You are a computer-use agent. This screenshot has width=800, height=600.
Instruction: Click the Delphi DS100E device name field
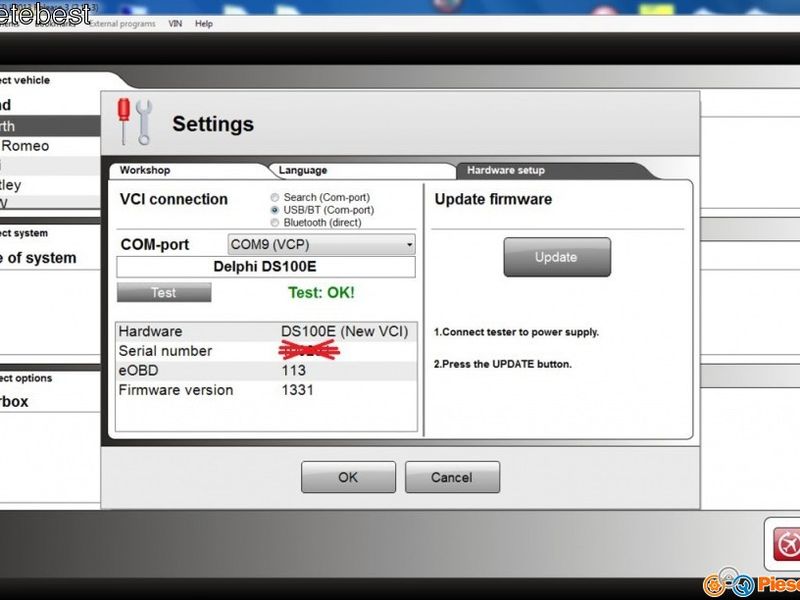tap(266, 267)
